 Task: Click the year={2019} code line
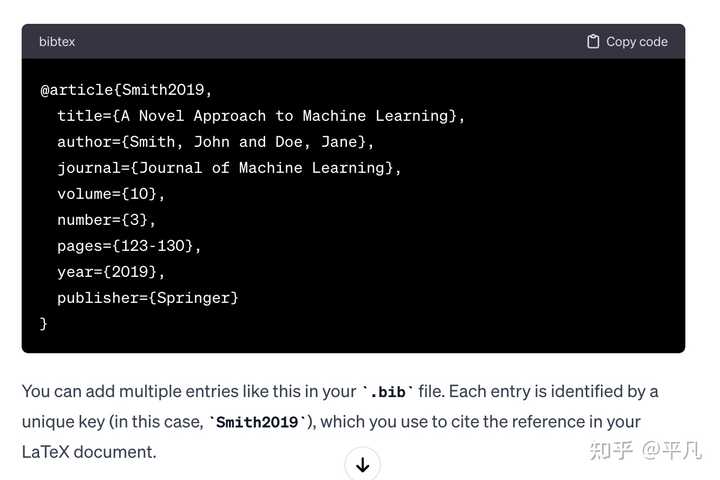(111, 272)
